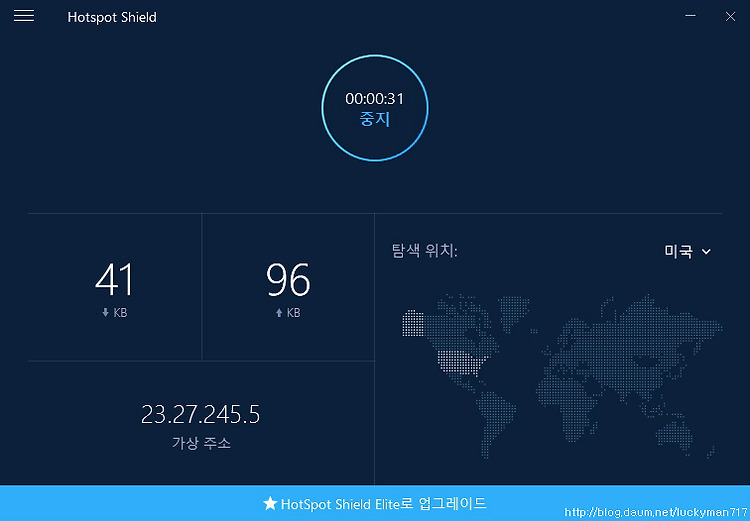Viewport: 750px width, 521px height.
Task: Click the 가상 주소 label
Action: click(201, 443)
